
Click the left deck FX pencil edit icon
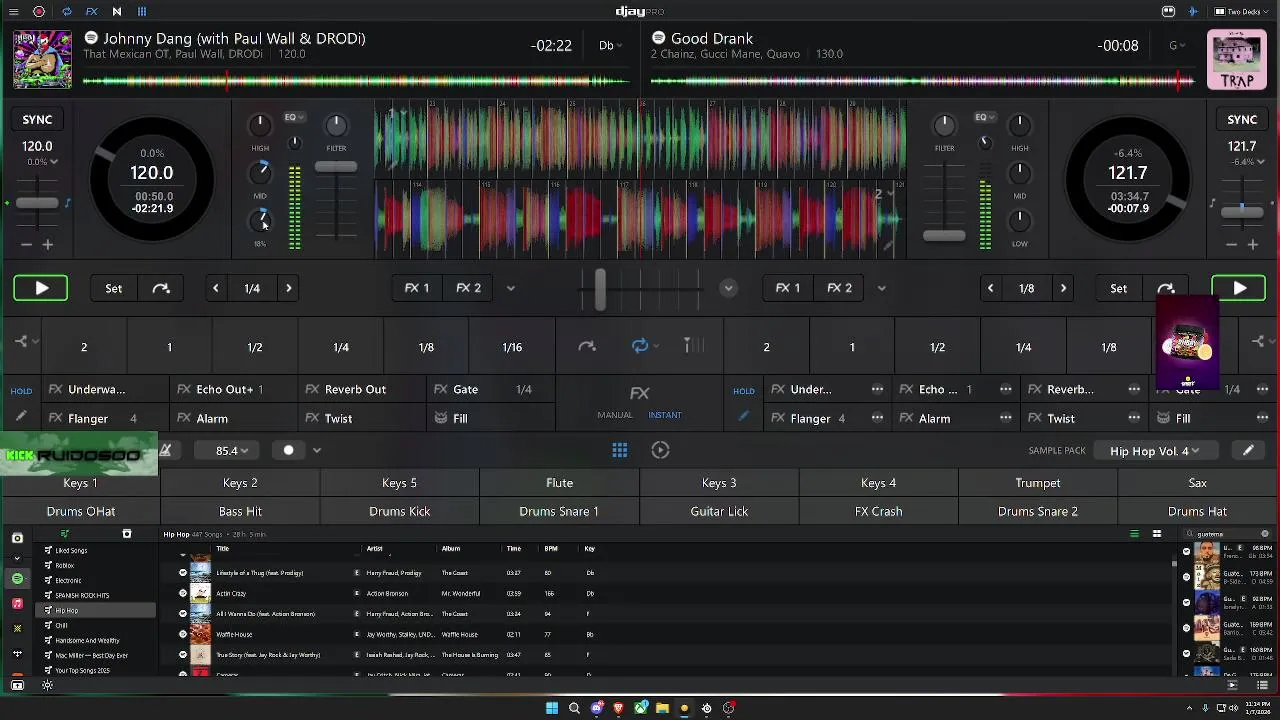tap(21, 416)
